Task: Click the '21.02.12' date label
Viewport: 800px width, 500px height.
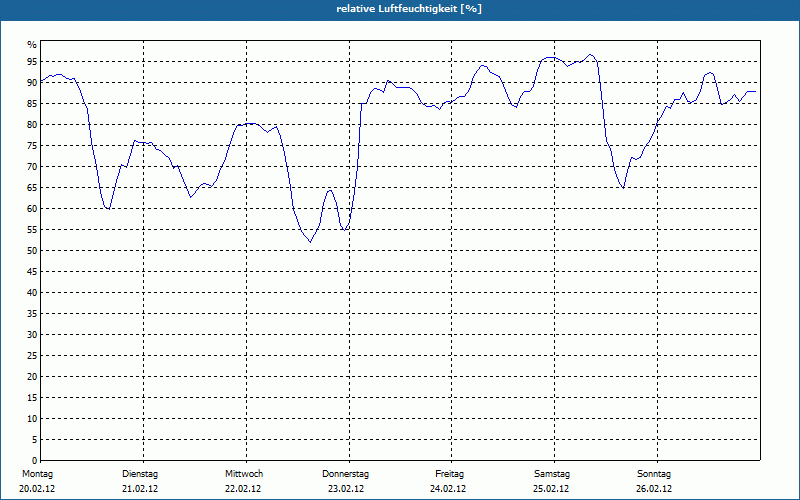Action: click(x=140, y=489)
